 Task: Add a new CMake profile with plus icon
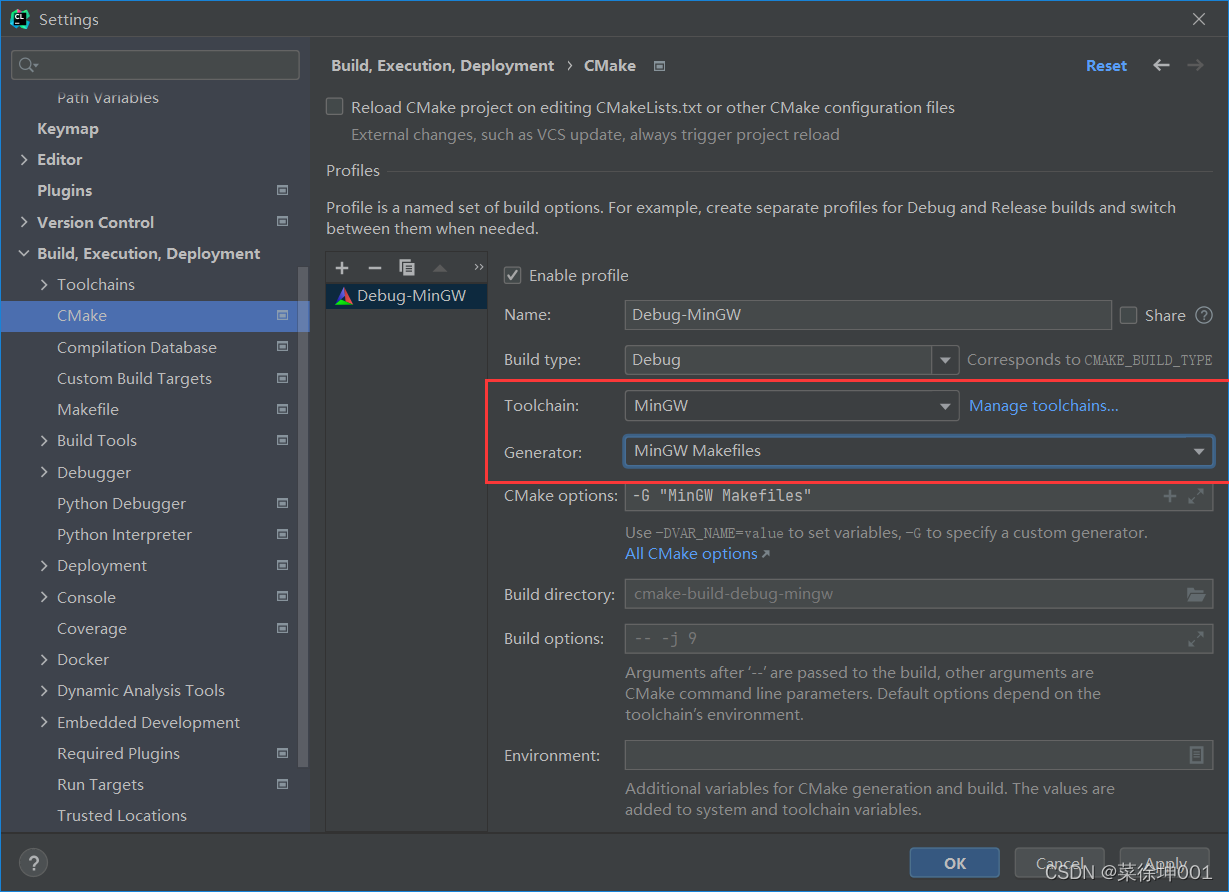342,267
